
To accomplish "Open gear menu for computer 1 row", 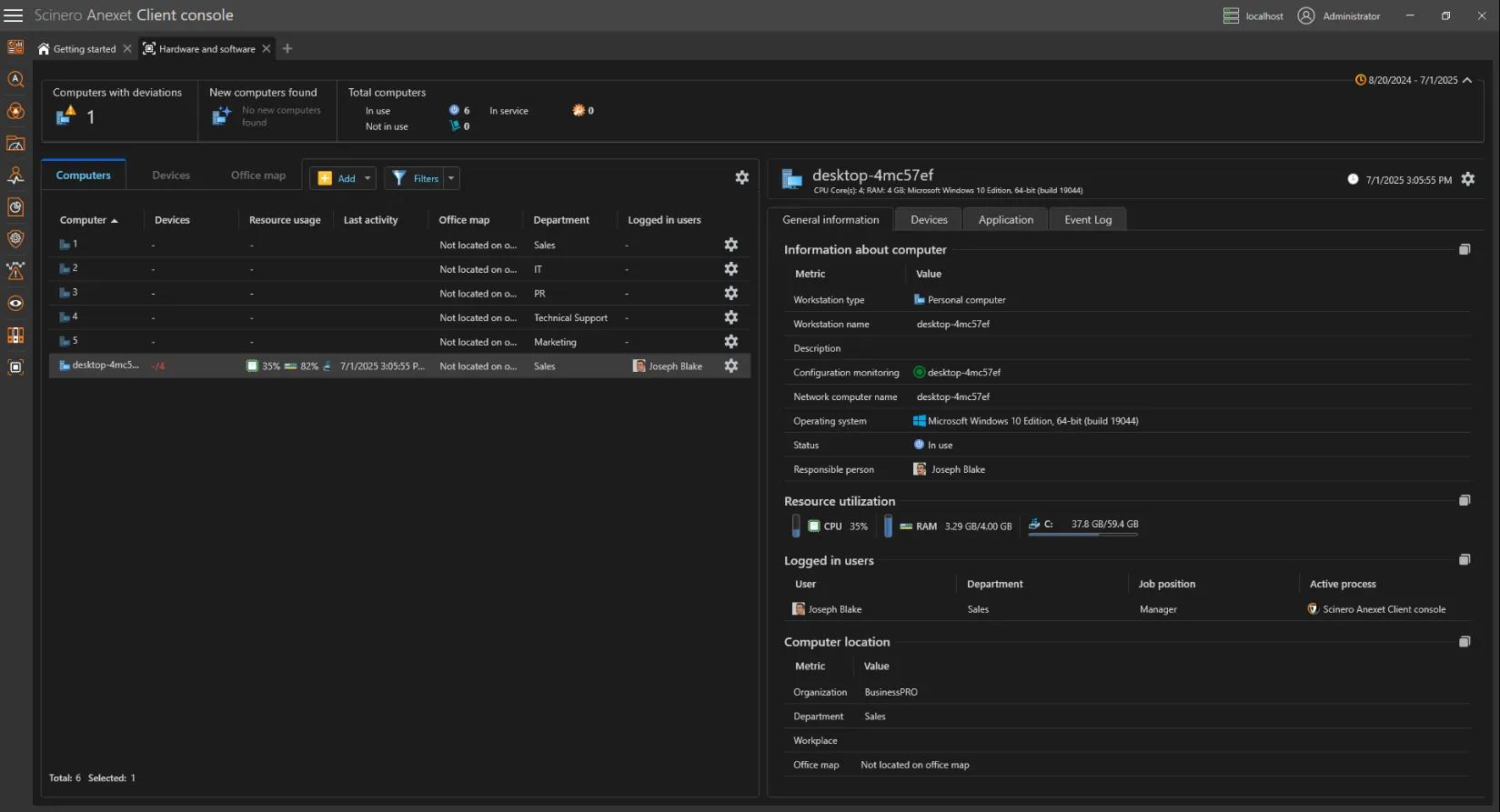I will point(730,245).
